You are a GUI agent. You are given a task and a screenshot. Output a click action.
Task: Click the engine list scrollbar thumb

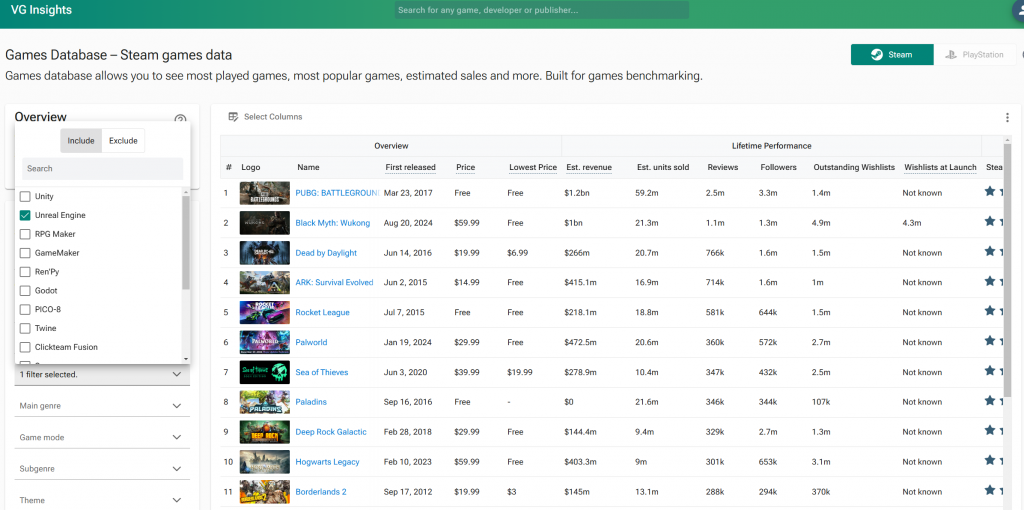pos(186,242)
